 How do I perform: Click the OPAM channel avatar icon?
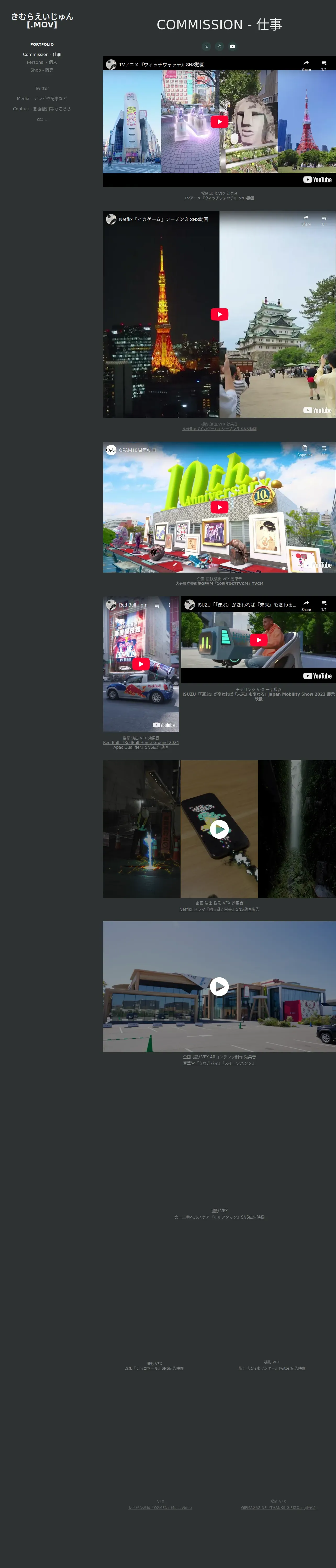pos(111,450)
